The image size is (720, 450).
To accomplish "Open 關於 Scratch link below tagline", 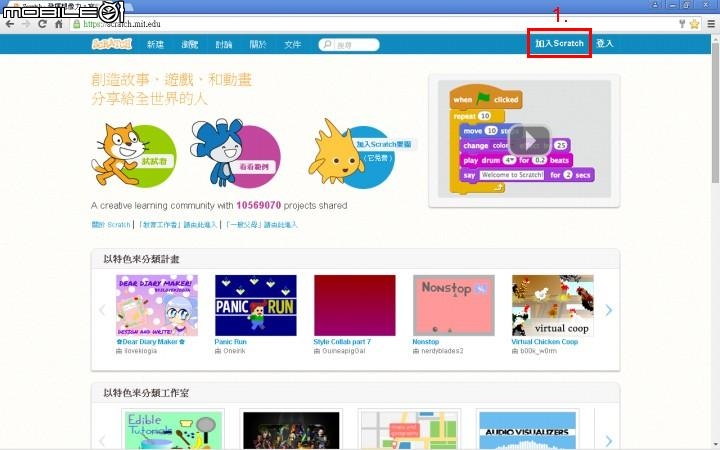I will coord(111,225).
